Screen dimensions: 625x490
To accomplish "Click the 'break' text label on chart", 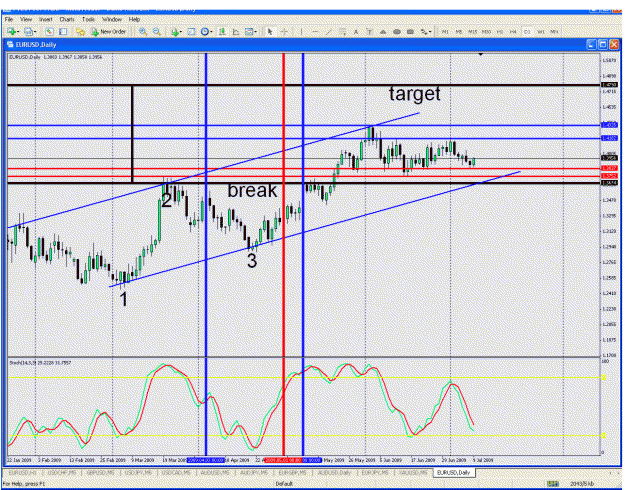I will 252,190.
